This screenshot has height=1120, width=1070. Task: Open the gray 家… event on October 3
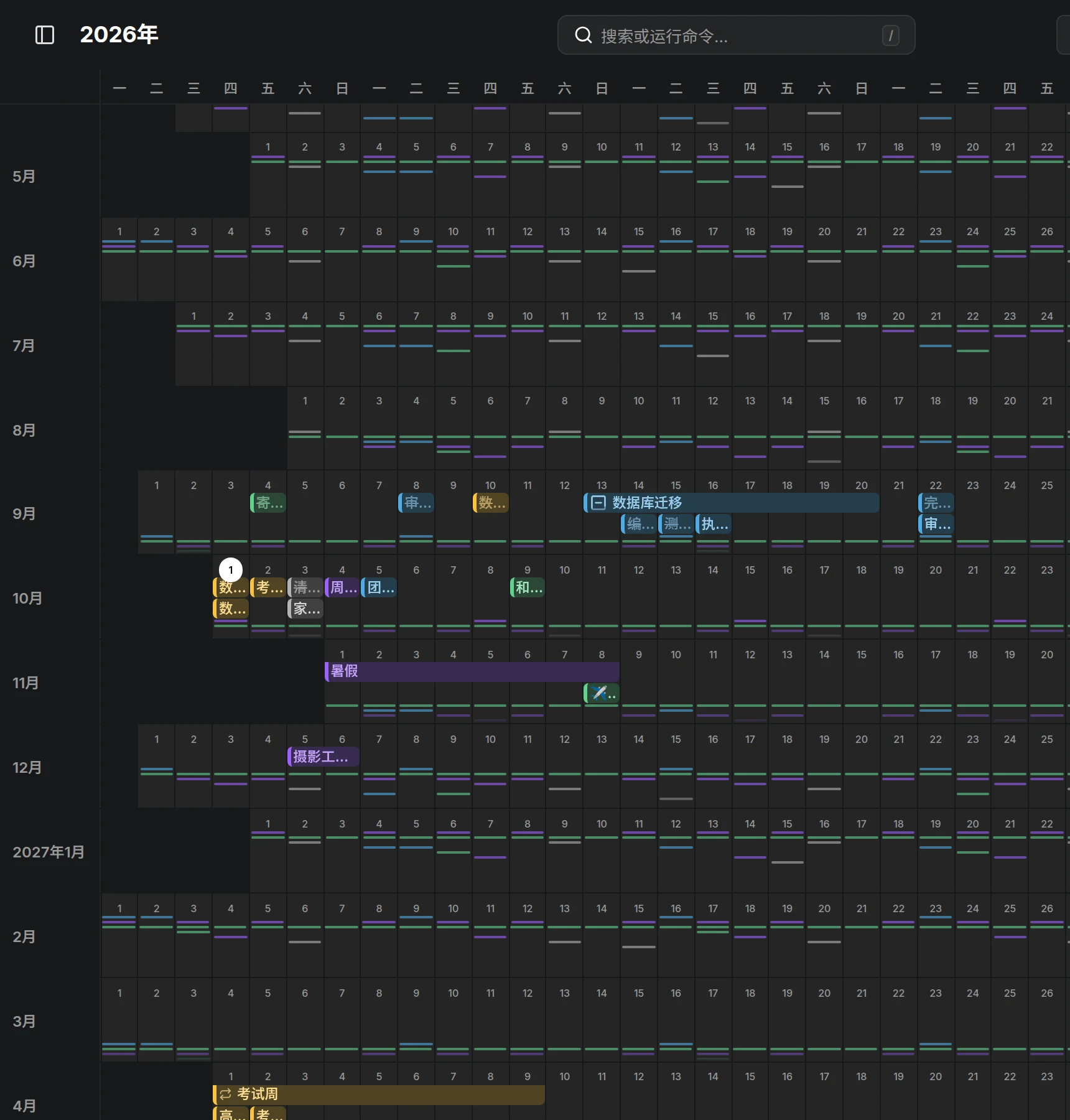[305, 609]
